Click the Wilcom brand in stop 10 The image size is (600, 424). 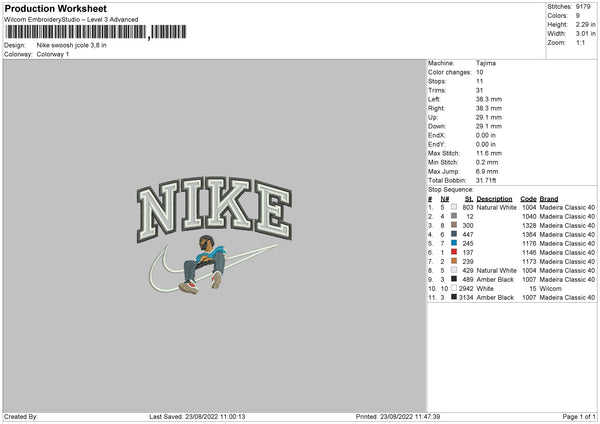550,289
